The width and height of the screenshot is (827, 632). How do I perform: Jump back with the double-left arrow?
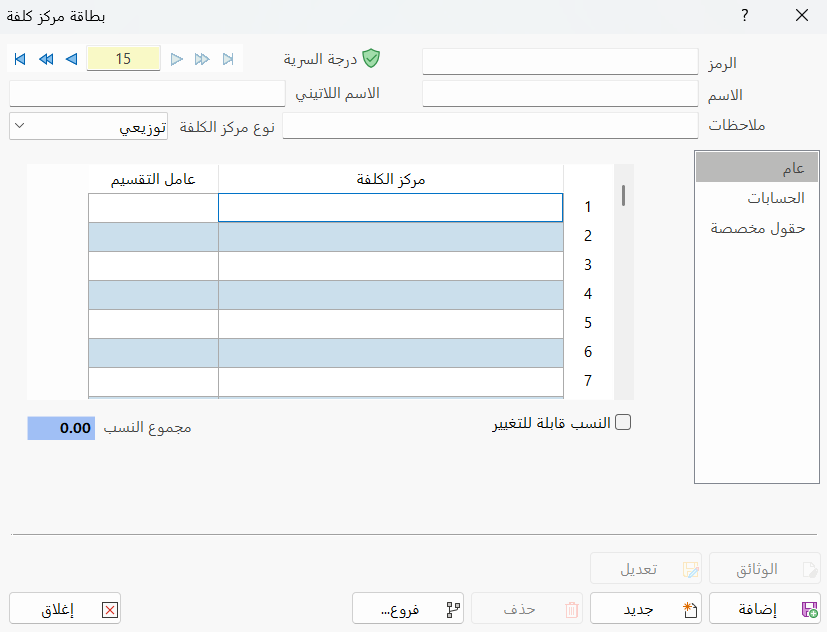coord(45,59)
